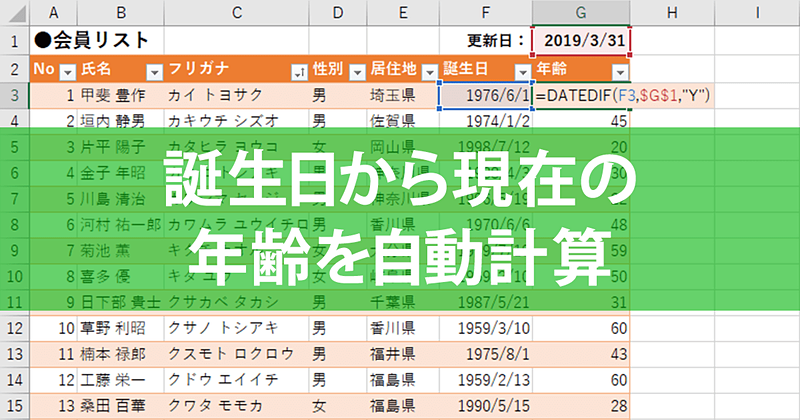Click the name 桑田 百華
The height and width of the screenshot is (420, 800).
113,406
